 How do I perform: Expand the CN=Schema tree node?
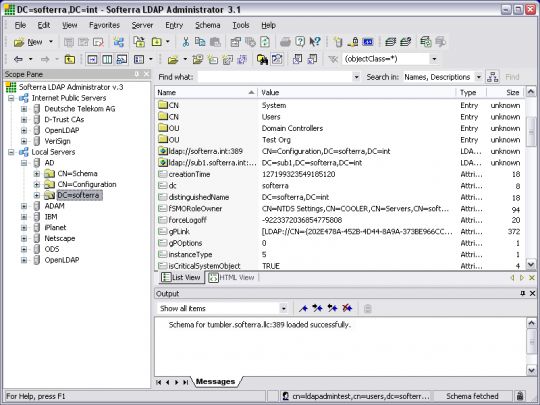point(37,174)
